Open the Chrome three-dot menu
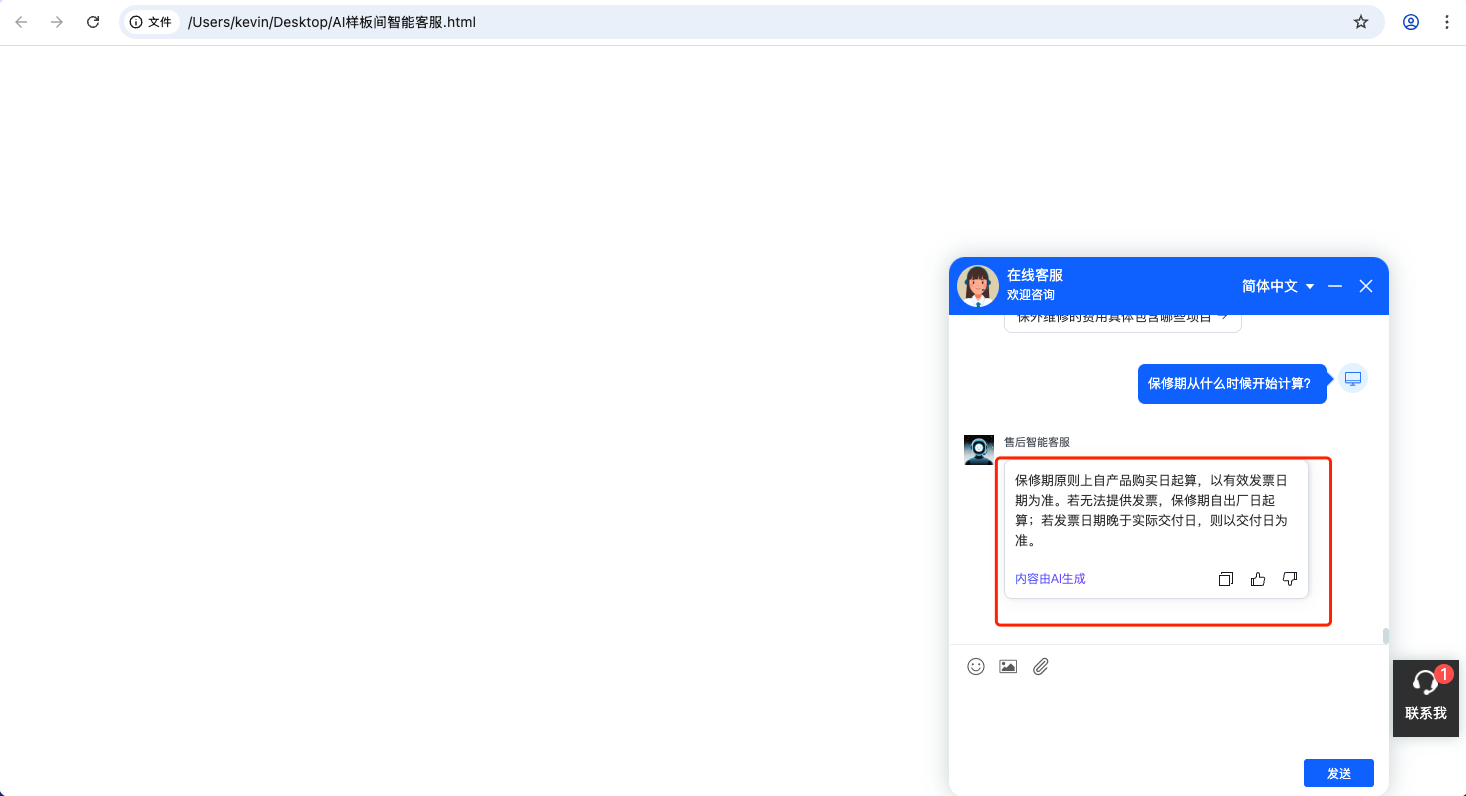1466x796 pixels. tap(1446, 22)
